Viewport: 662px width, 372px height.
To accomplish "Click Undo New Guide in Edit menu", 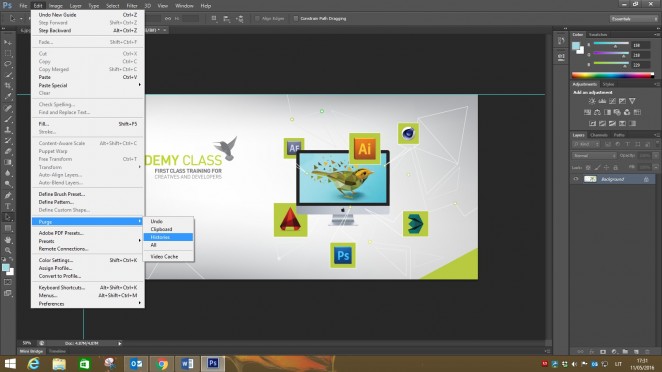I will (x=87, y=15).
